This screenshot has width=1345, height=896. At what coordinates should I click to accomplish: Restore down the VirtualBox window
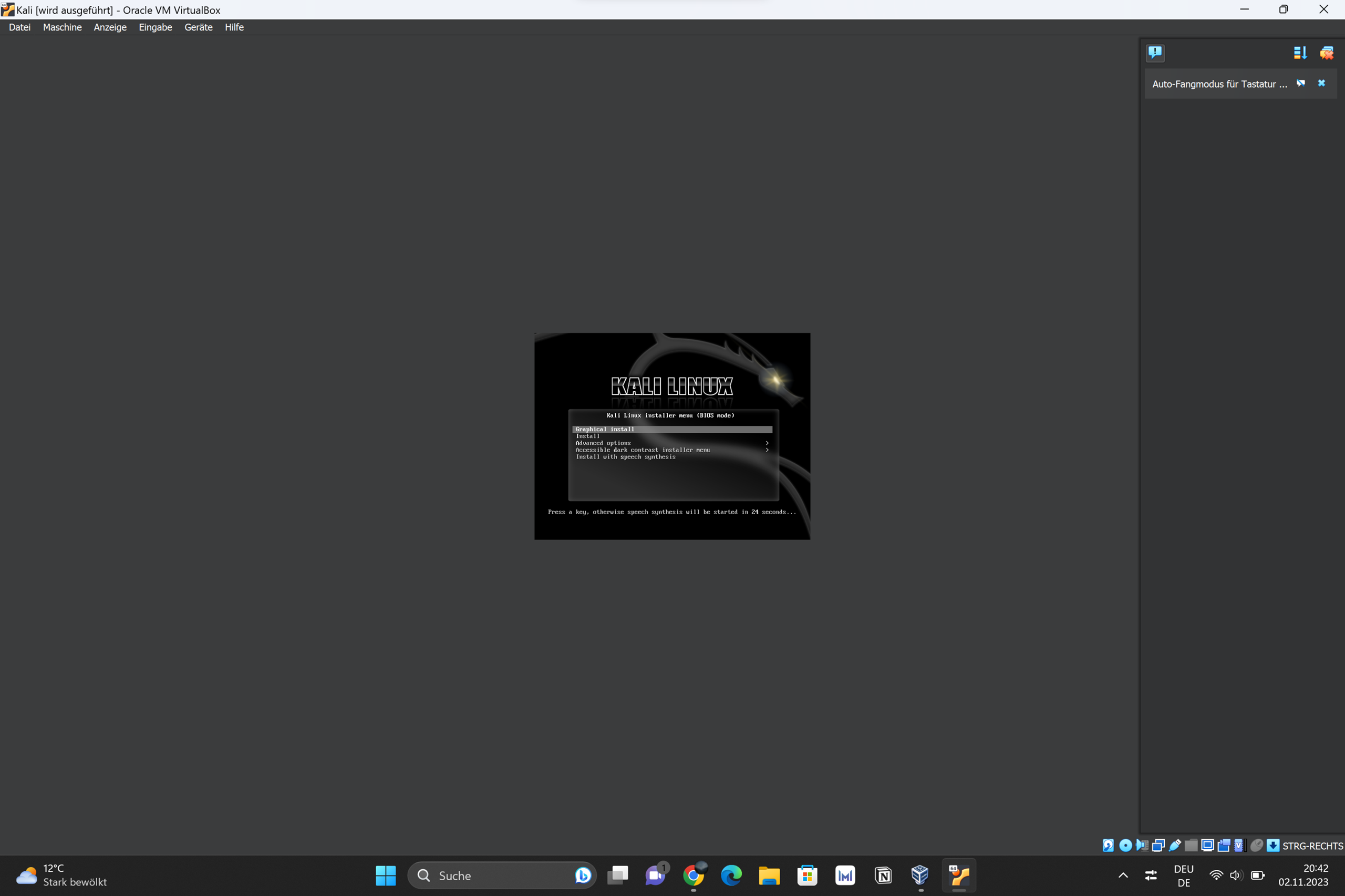click(1284, 9)
